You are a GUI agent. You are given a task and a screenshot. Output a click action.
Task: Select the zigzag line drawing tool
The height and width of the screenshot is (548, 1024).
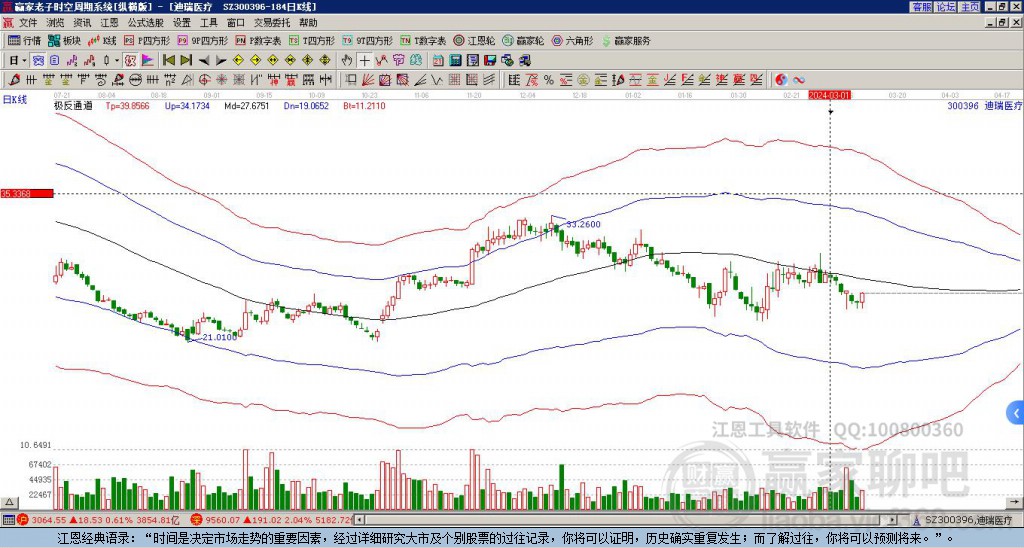(x=436, y=80)
